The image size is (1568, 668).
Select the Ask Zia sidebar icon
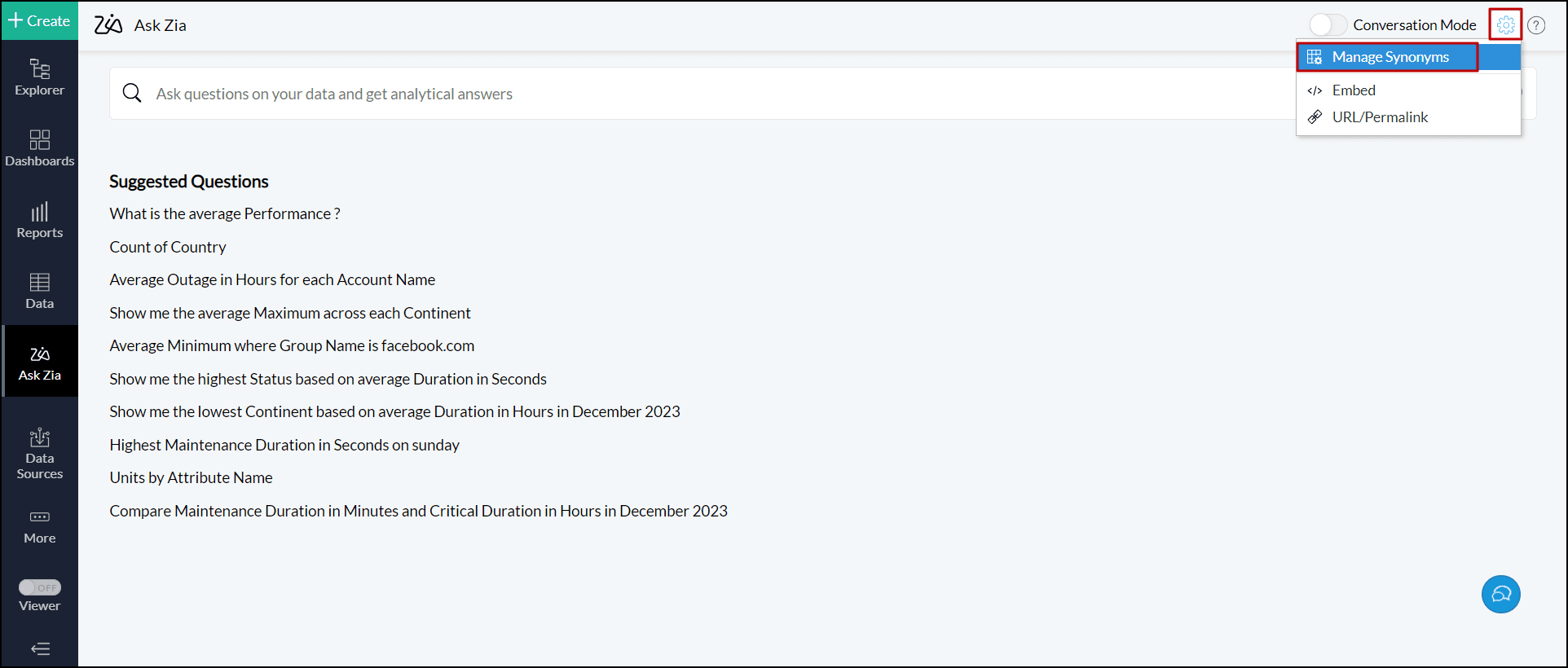tap(39, 363)
